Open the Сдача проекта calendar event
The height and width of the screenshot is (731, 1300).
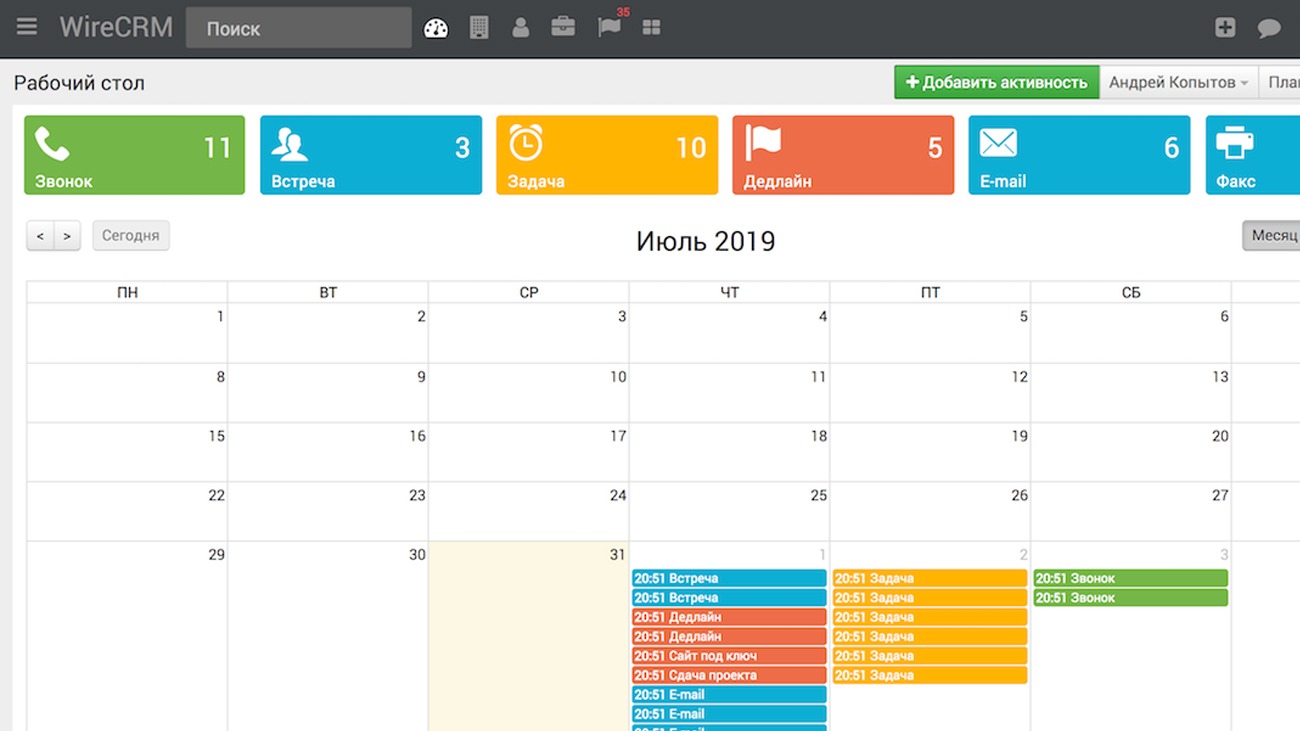(x=729, y=675)
